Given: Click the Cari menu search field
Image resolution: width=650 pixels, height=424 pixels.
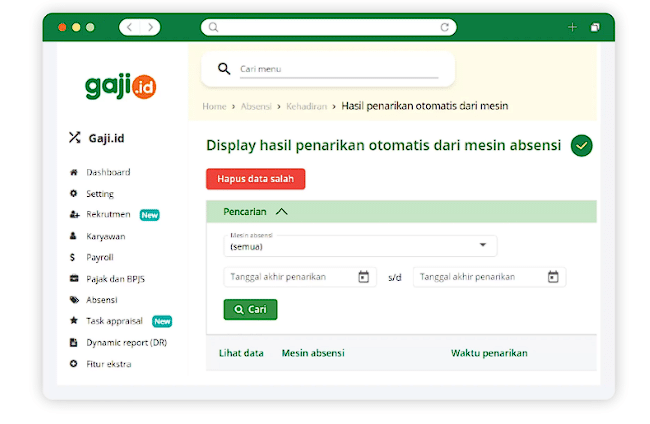Looking at the screenshot, I should (x=338, y=70).
